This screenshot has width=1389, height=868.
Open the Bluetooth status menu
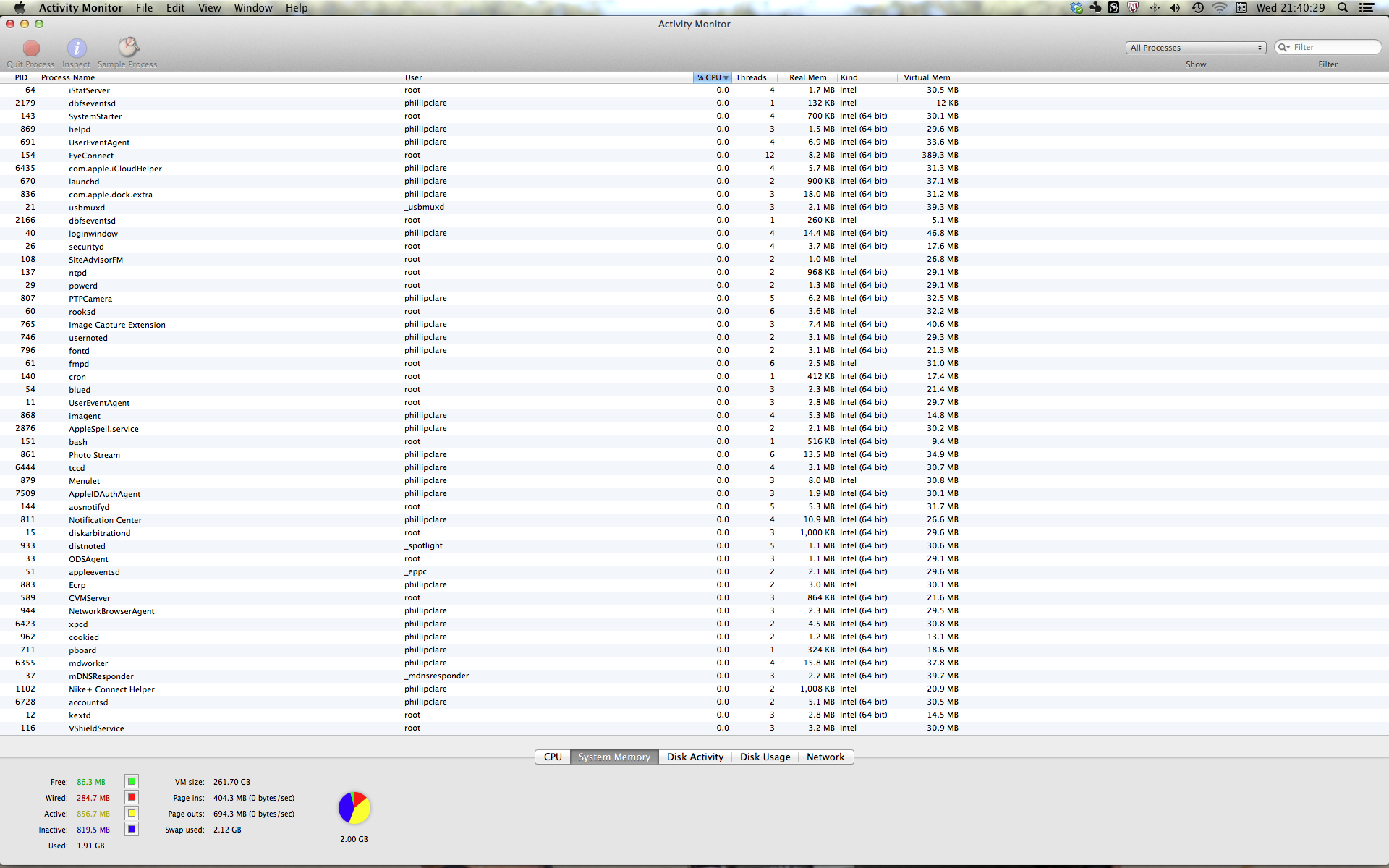[x=1154, y=8]
